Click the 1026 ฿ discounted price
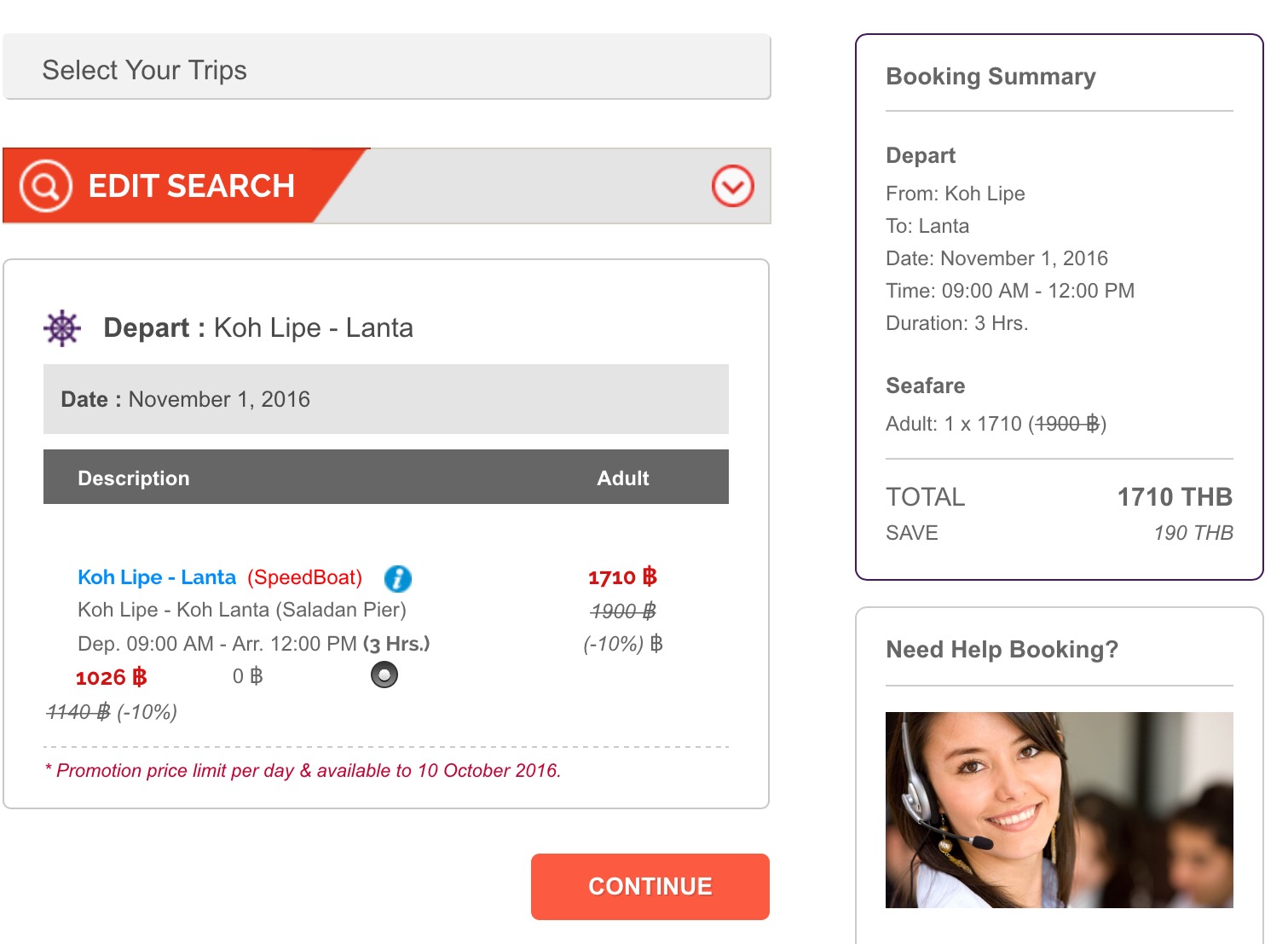Viewport: 1288px width, 944px height. coord(112,678)
